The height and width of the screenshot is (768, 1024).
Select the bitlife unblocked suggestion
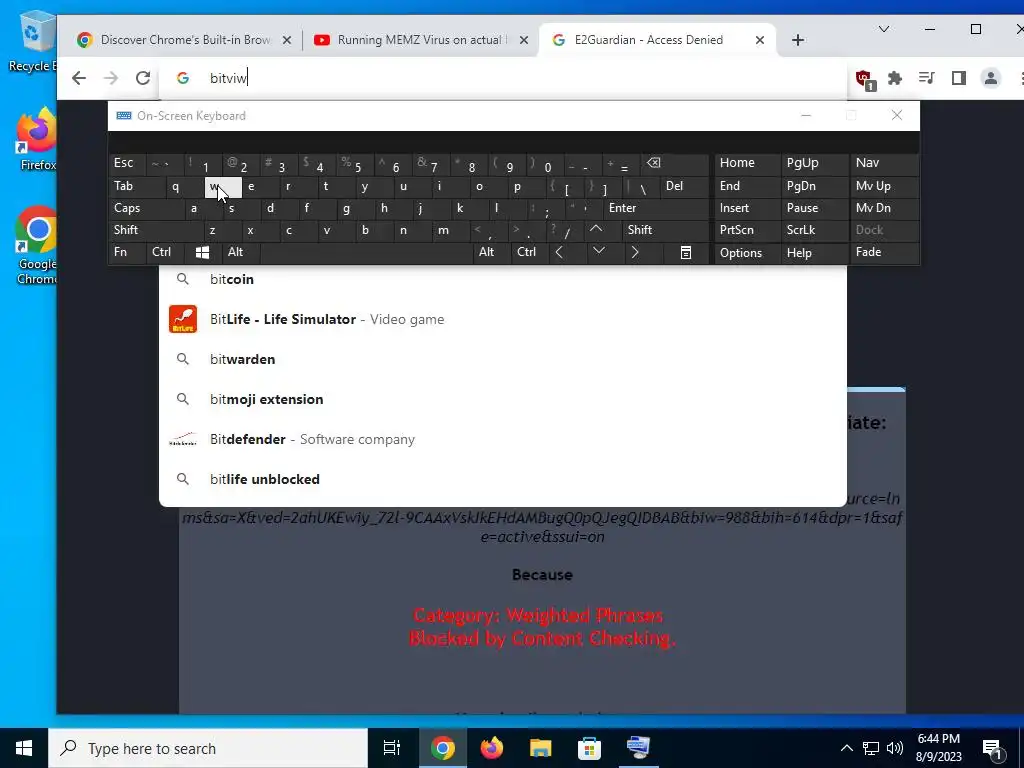[x=503, y=479]
